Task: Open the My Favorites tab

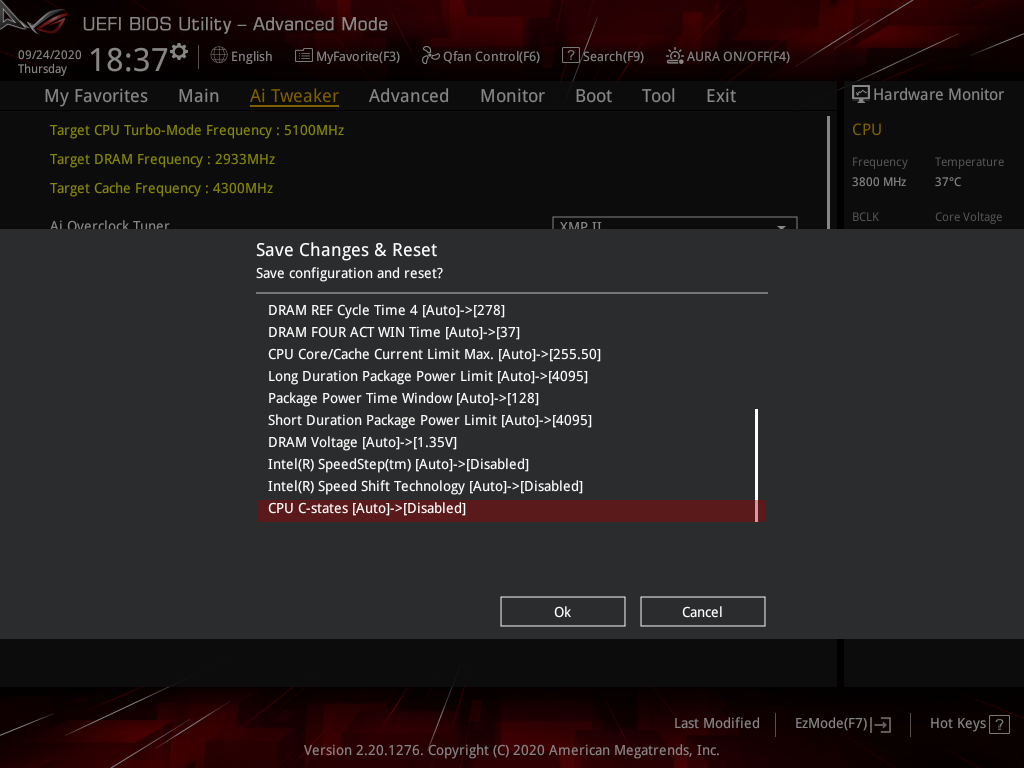Action: [x=96, y=96]
